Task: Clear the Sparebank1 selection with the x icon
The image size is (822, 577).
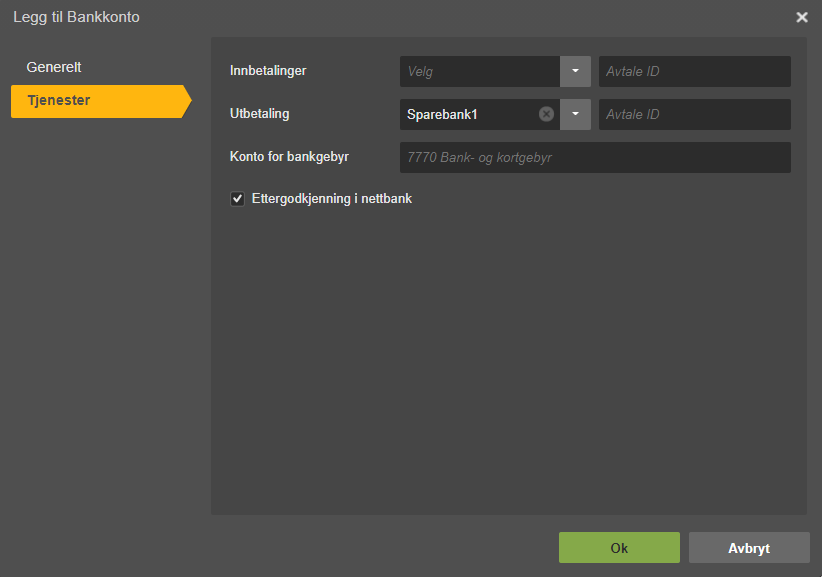Action: click(x=546, y=114)
